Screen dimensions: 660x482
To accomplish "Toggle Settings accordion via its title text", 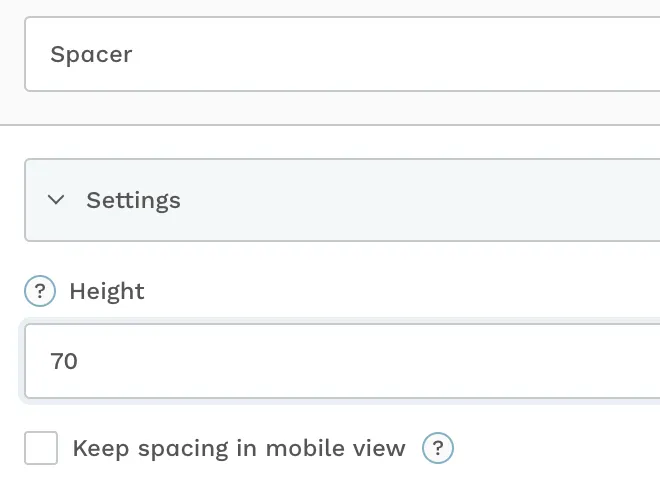I will coord(133,200).
